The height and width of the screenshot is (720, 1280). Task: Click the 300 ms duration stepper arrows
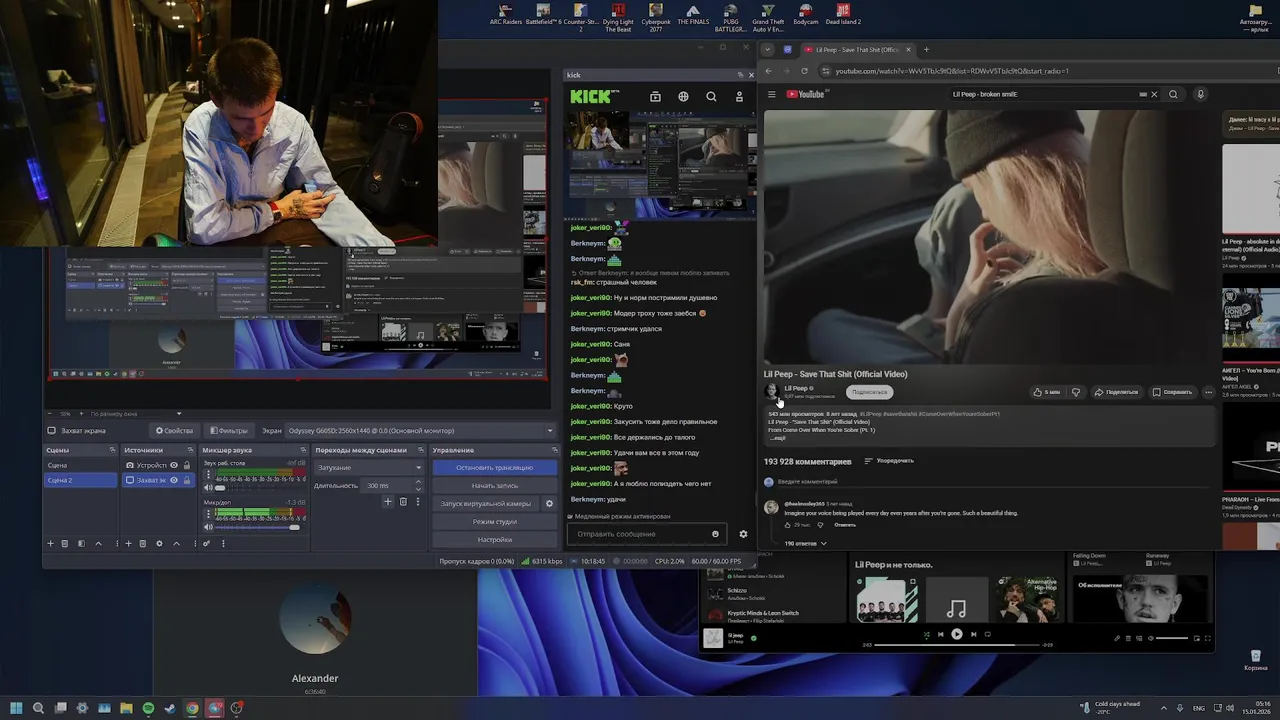[420, 485]
